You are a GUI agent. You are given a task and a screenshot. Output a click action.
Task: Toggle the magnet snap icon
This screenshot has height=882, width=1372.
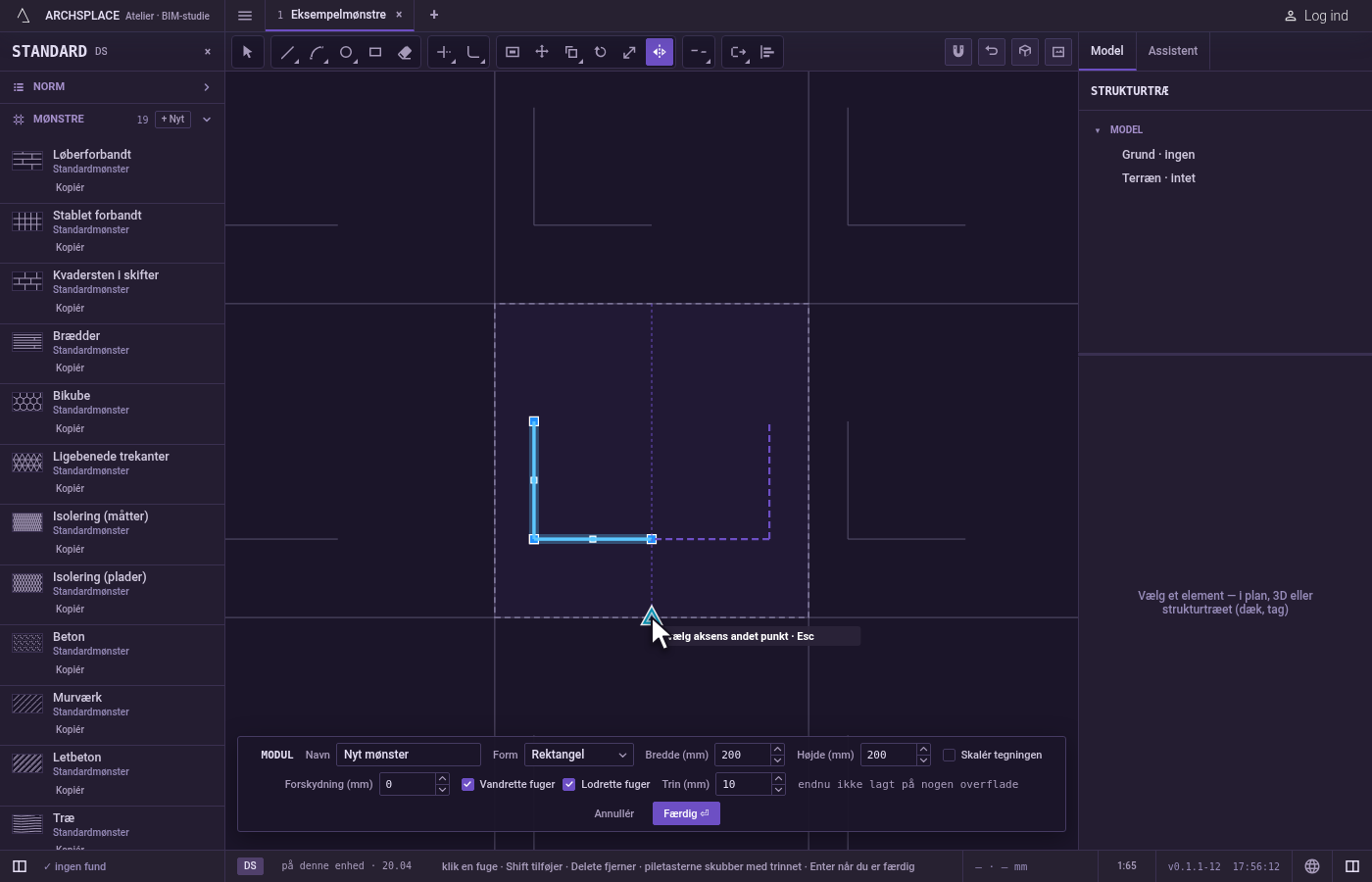tap(958, 52)
